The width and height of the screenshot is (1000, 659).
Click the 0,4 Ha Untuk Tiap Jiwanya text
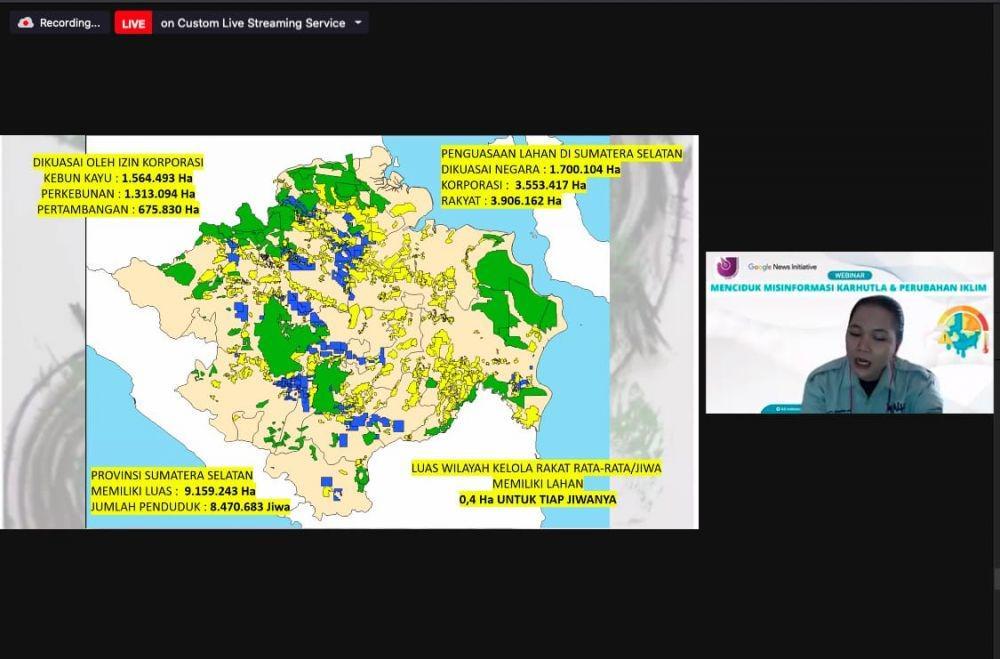pyautogui.click(x=538, y=500)
